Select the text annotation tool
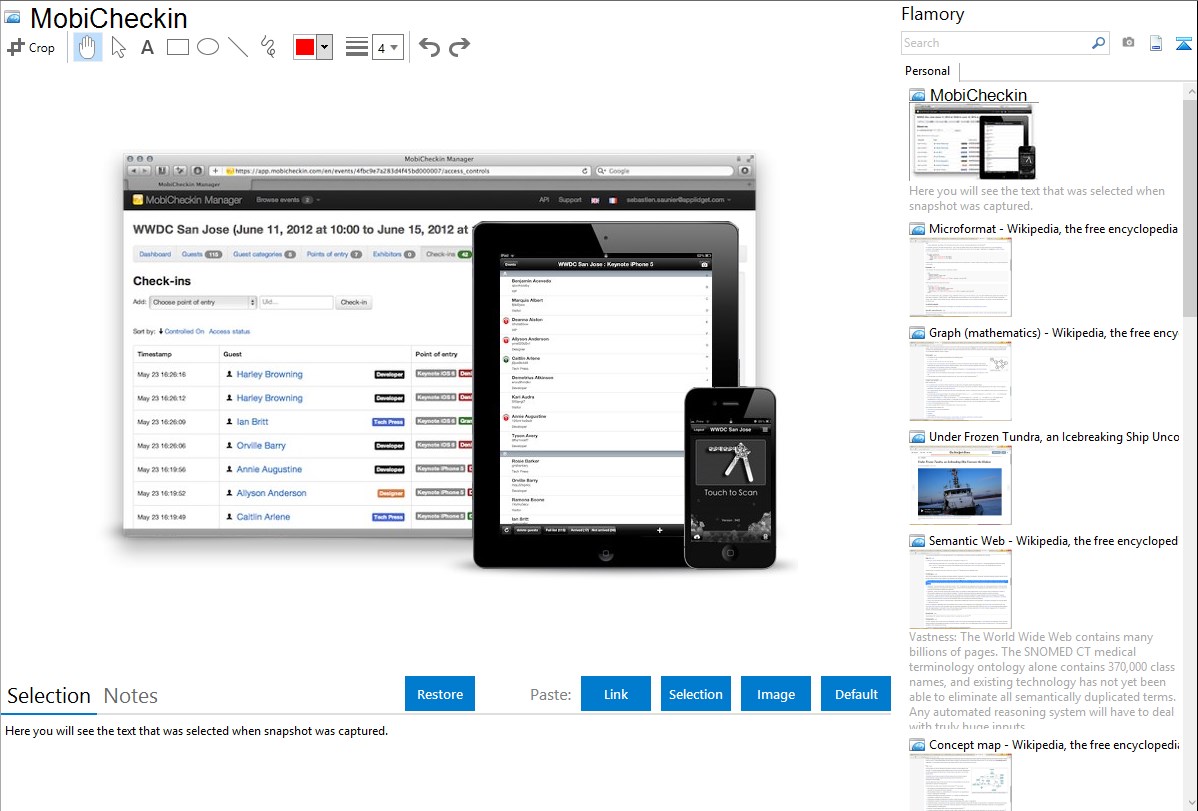Image resolution: width=1198 pixels, height=811 pixels. coord(147,47)
